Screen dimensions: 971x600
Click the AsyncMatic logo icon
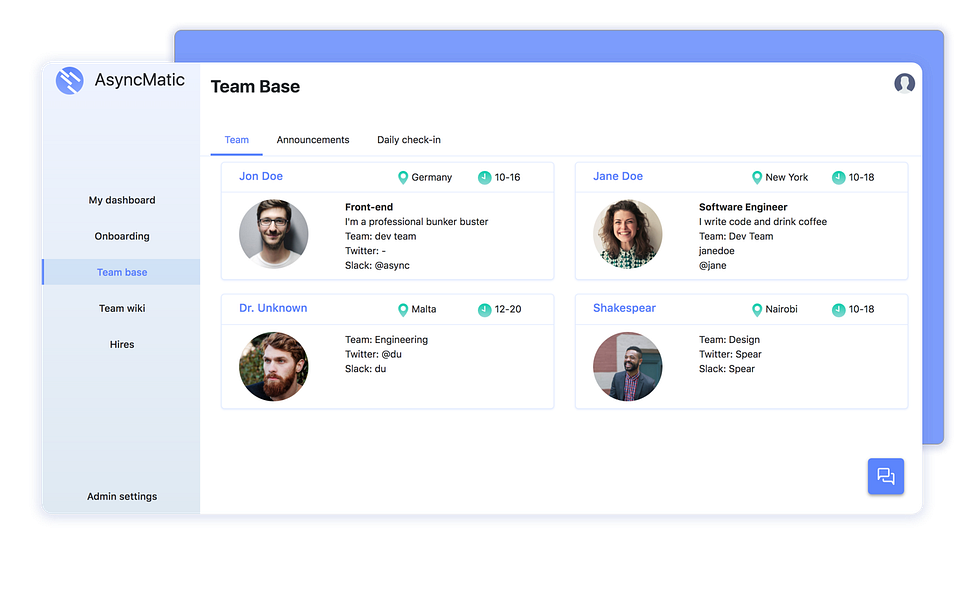[69, 80]
